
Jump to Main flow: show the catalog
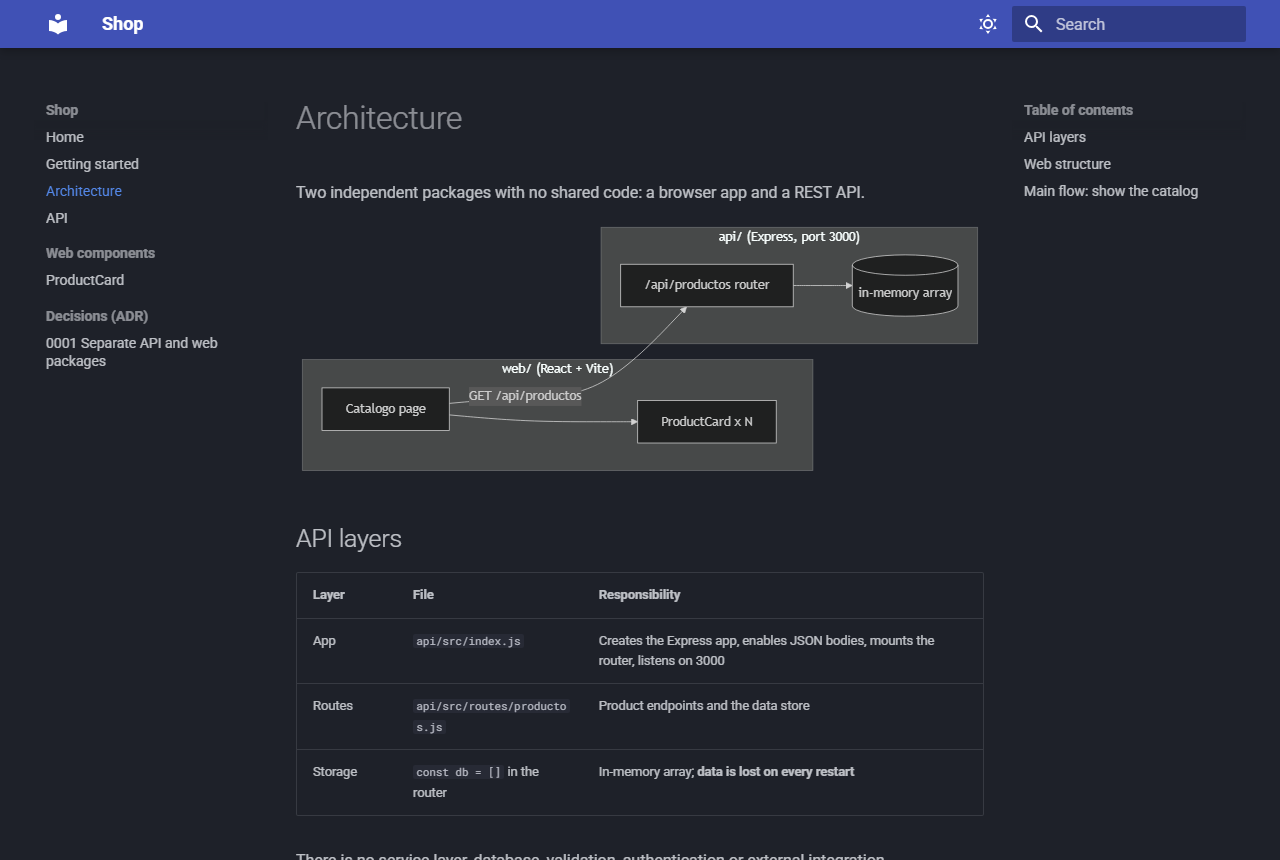[1111, 191]
